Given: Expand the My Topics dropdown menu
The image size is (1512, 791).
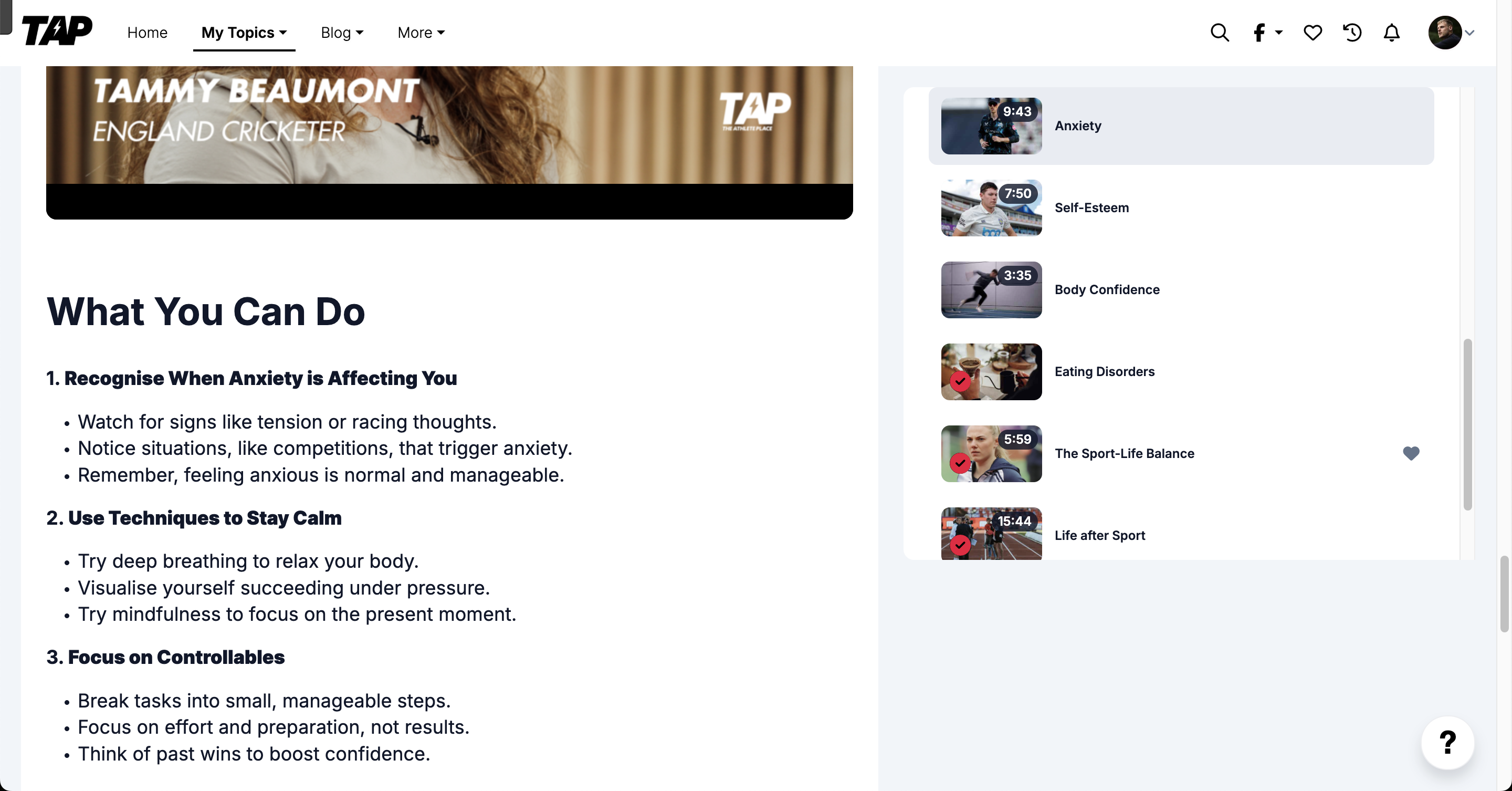Looking at the screenshot, I should 244,32.
